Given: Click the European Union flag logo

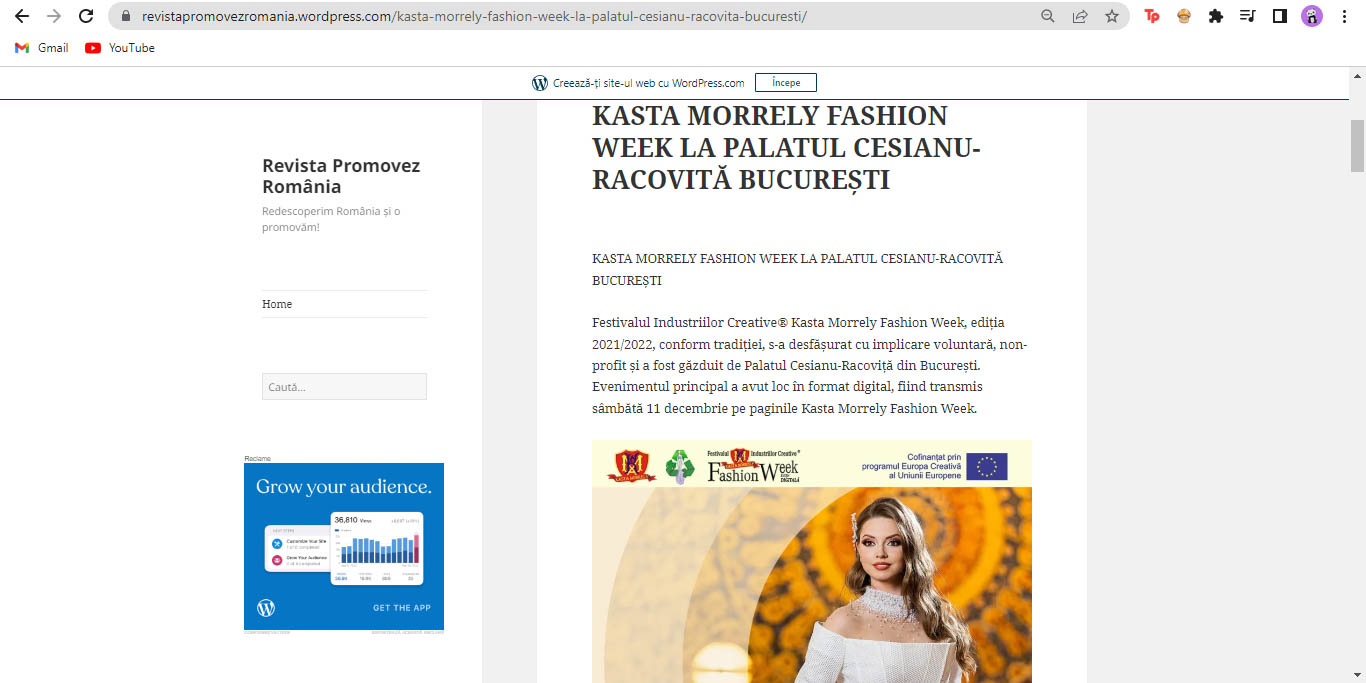Looking at the screenshot, I should pyautogui.click(x=987, y=466).
